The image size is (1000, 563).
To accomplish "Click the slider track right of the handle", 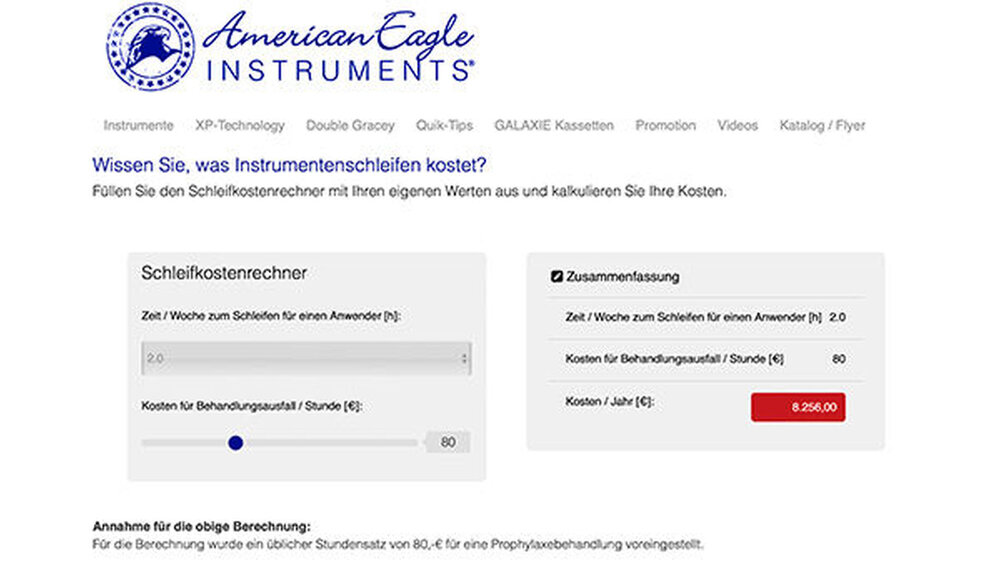I will tap(330, 442).
